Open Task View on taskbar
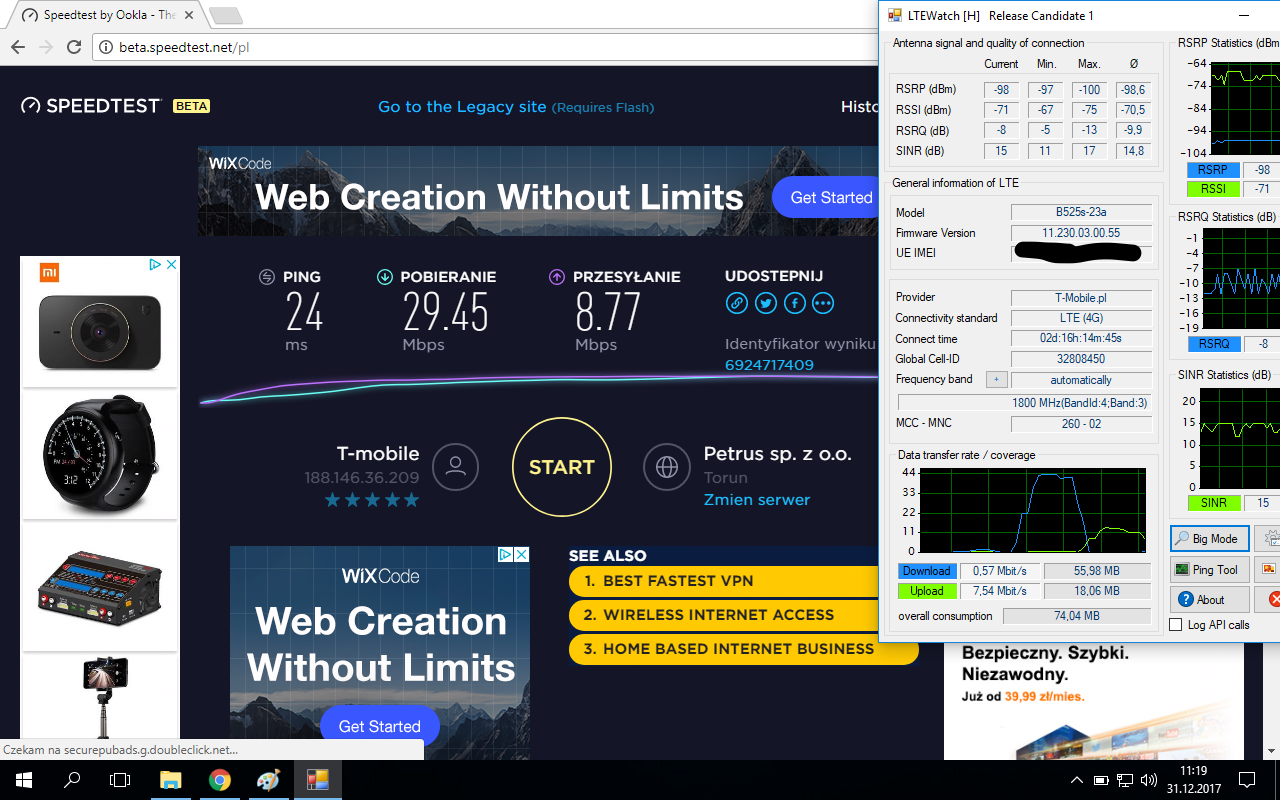1280x800 pixels. point(120,780)
